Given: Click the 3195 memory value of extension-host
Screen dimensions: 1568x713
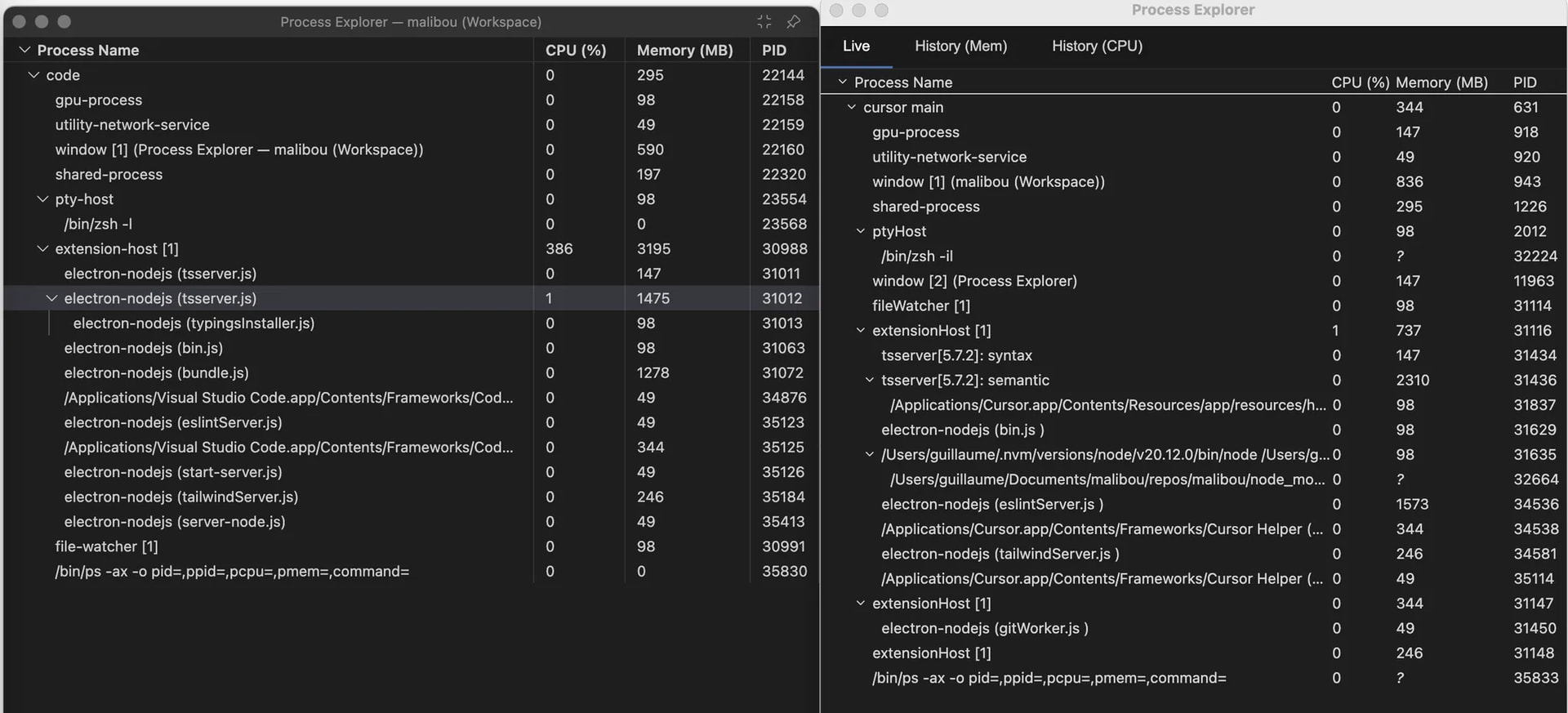Looking at the screenshot, I should [653, 249].
